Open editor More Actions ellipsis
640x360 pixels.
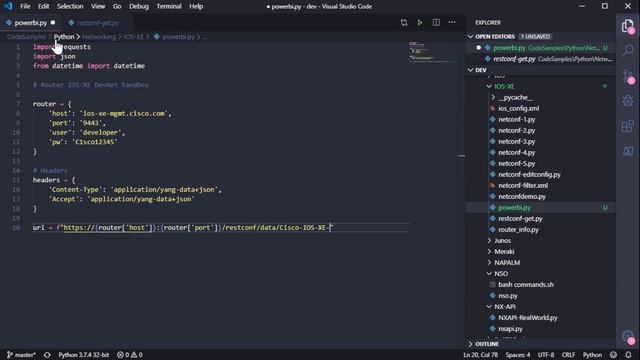click(452, 22)
